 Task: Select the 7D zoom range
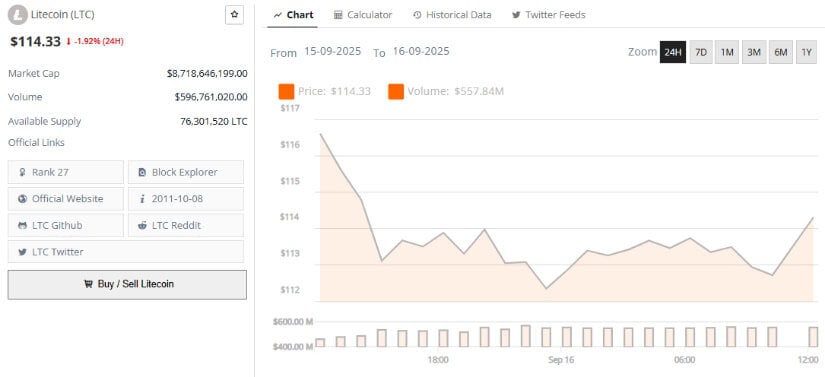pos(701,52)
